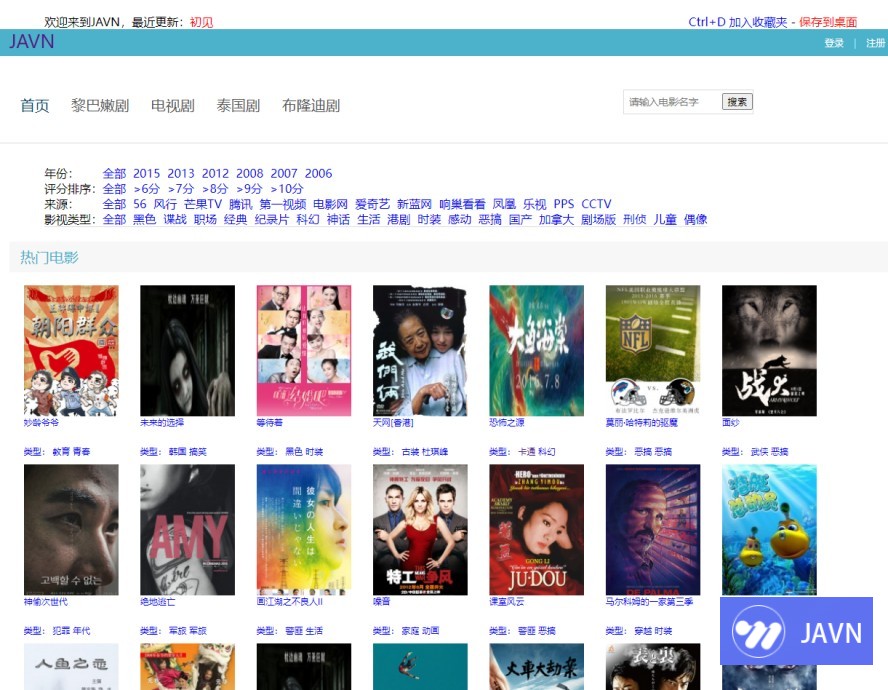Filter ratings by >8分
Image resolution: width=888 pixels, height=690 pixels.
coord(215,189)
